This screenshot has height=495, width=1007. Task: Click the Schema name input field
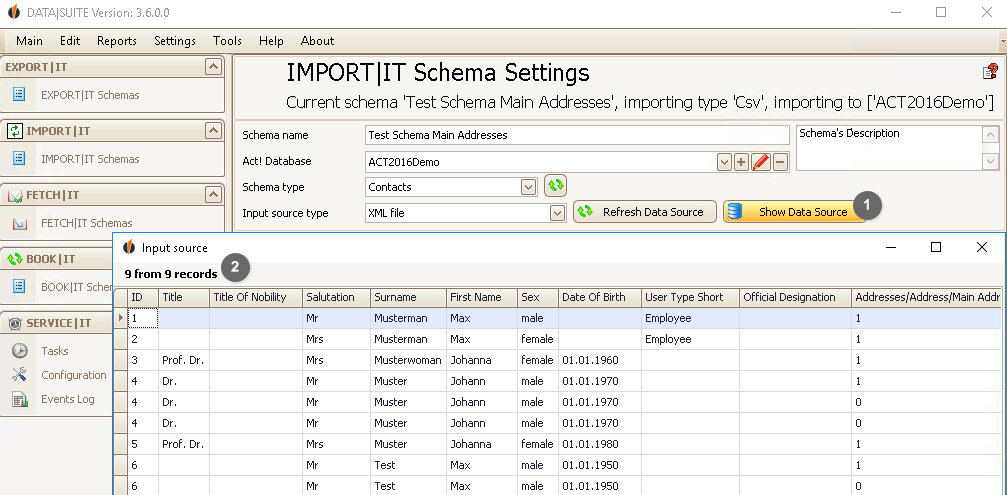pos(577,135)
